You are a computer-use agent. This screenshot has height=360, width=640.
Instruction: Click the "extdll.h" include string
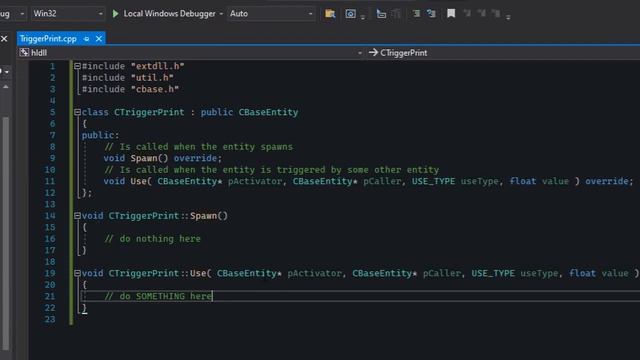pyautogui.click(x=158, y=66)
